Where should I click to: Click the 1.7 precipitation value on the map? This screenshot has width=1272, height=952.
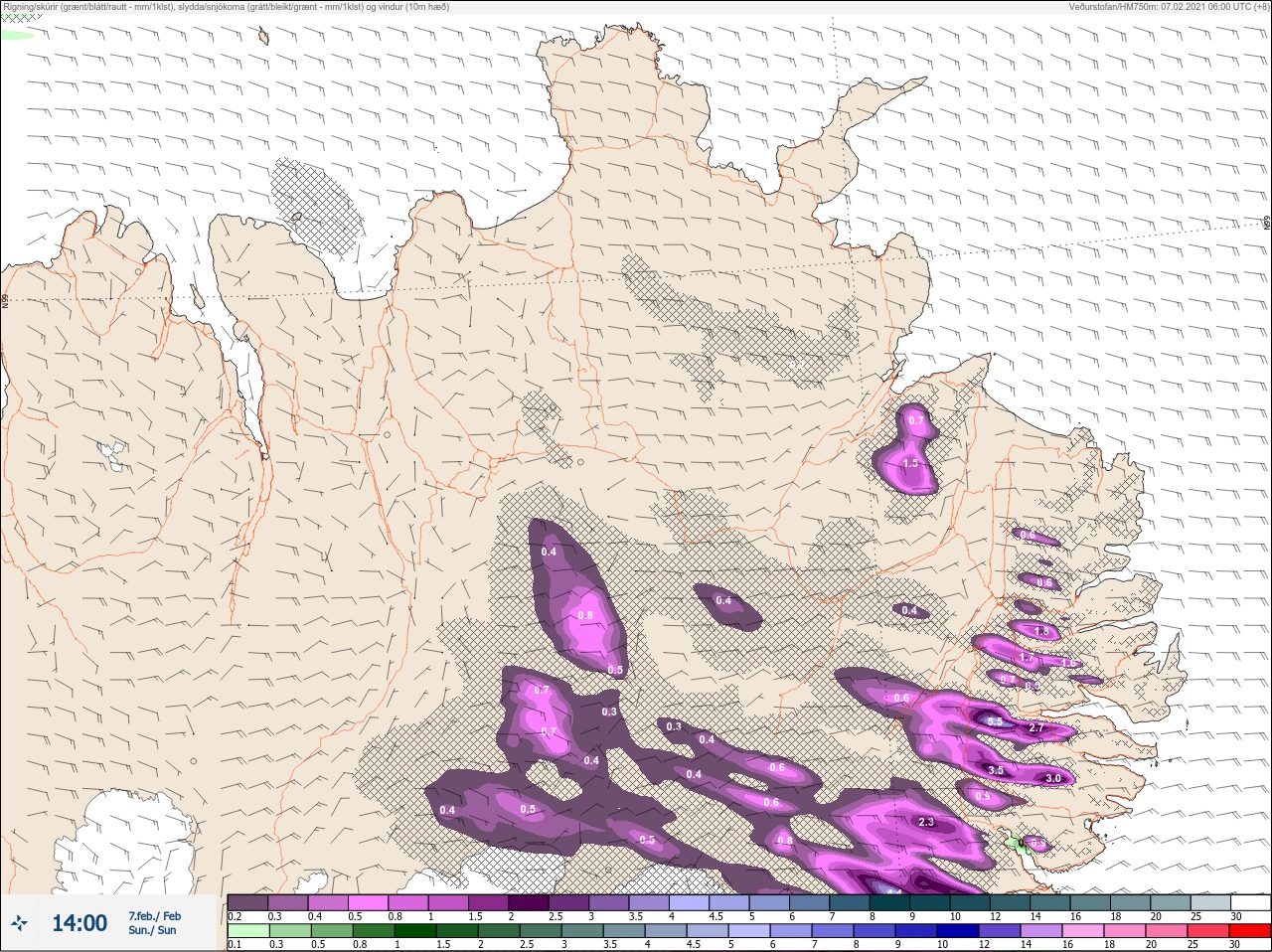(x=1028, y=658)
